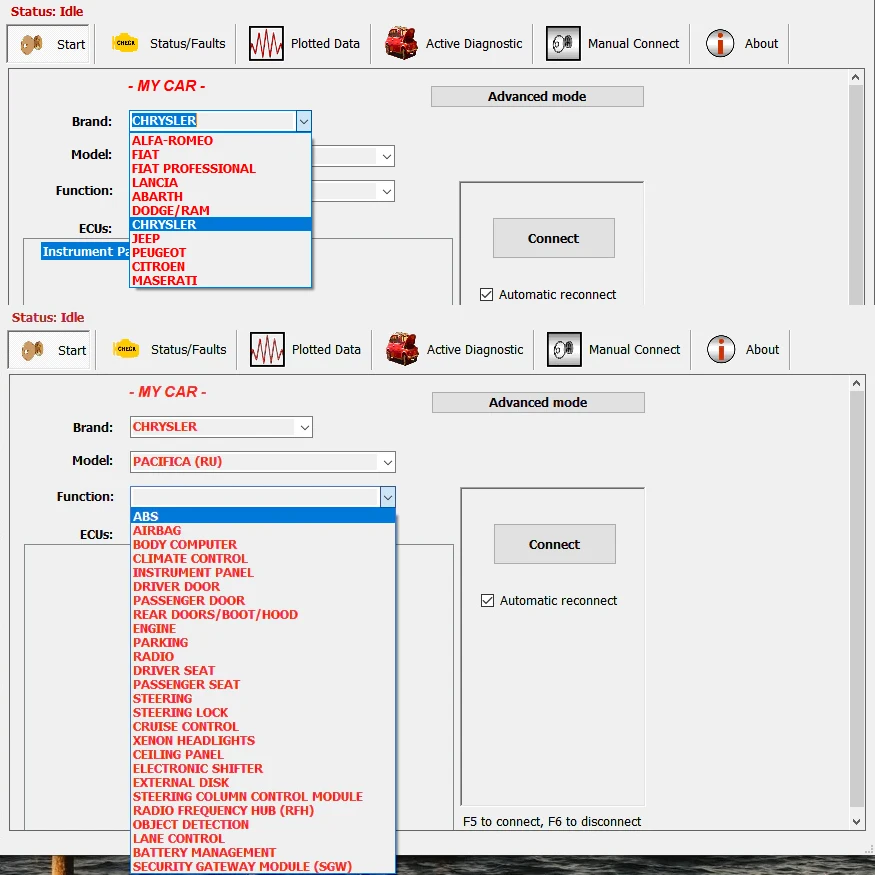Pick DRIVER DOOR function
This screenshot has height=875, width=875.
tap(263, 586)
